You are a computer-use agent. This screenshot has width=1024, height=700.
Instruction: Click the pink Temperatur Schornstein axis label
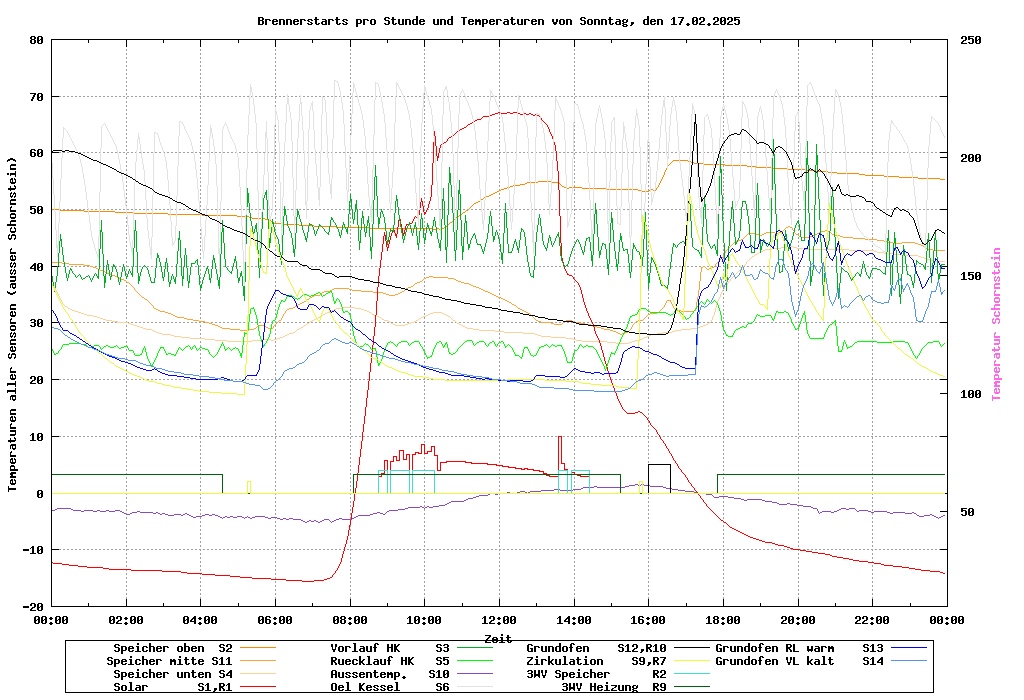pyautogui.click(x=995, y=324)
